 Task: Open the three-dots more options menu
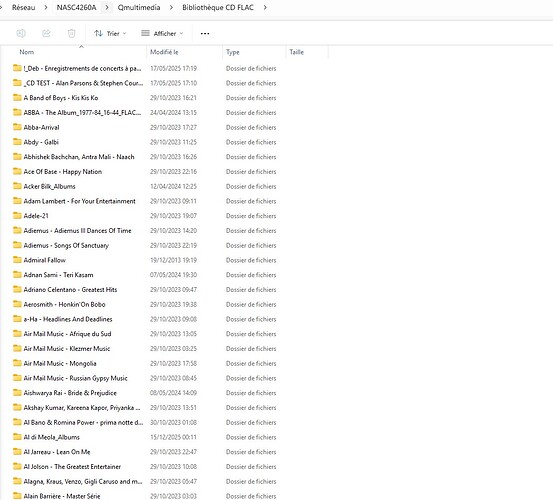coord(205,33)
